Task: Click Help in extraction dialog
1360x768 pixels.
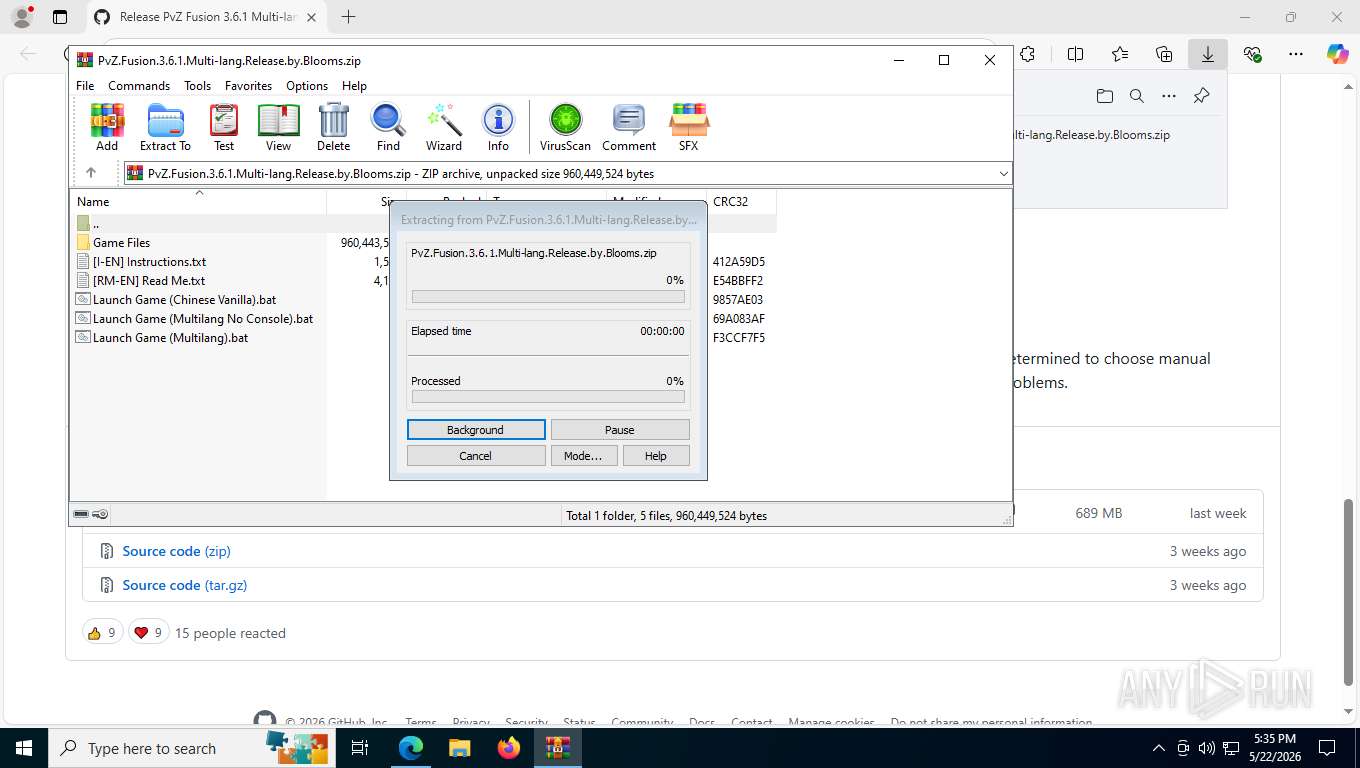Action: [x=656, y=455]
